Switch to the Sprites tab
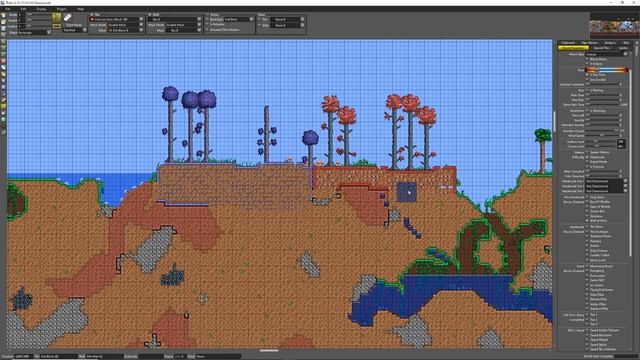 [x=623, y=48]
